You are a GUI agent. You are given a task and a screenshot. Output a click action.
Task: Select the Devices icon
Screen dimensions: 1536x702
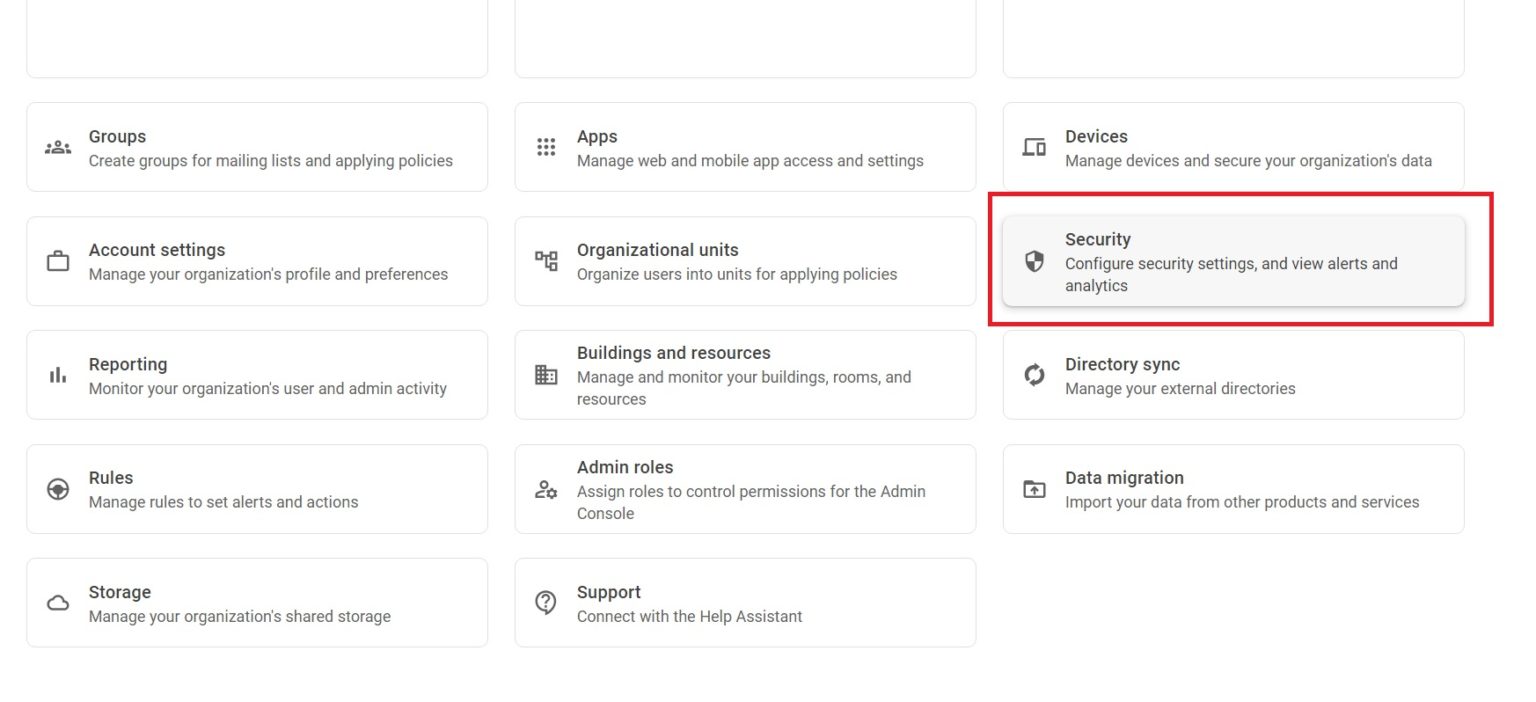pyautogui.click(x=1033, y=146)
